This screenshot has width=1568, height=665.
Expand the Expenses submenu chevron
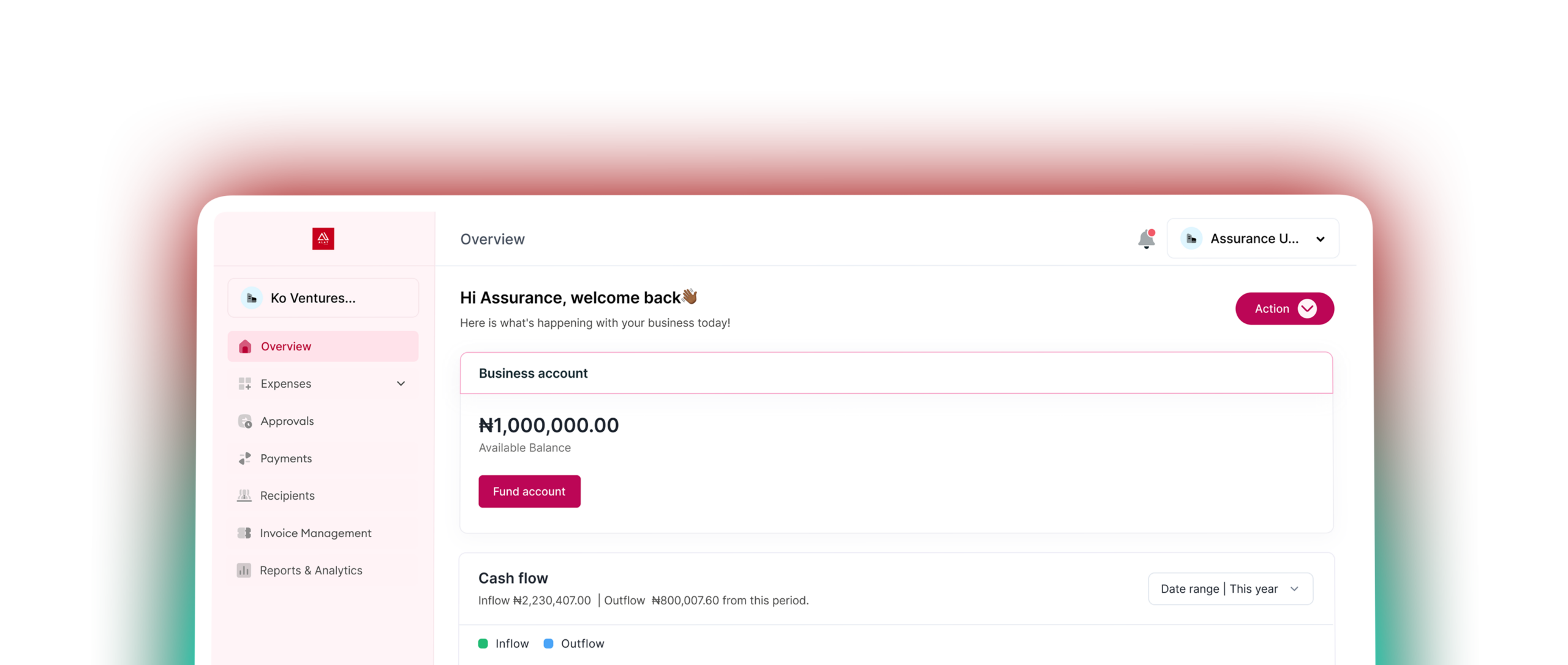tap(401, 384)
